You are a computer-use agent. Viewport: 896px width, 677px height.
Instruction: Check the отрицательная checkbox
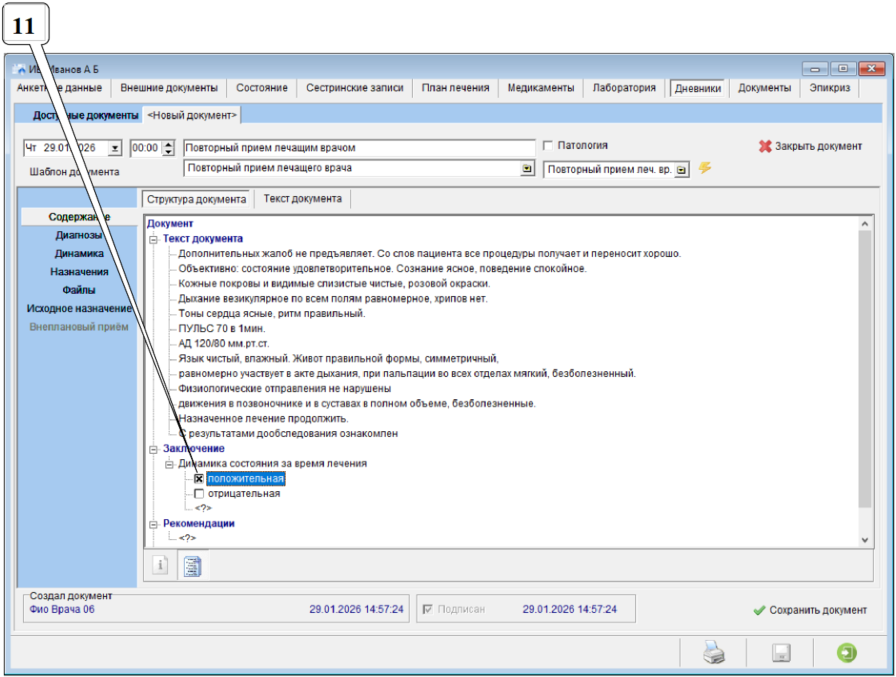(199, 493)
